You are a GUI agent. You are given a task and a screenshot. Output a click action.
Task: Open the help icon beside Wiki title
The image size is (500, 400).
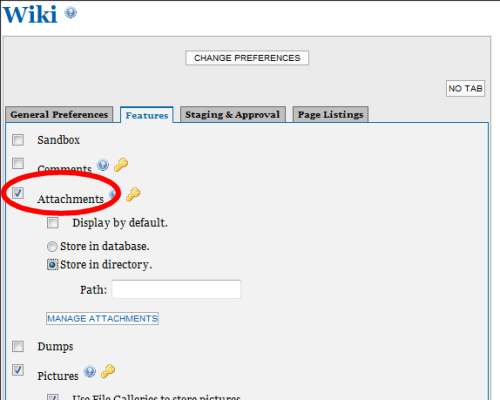[70, 13]
